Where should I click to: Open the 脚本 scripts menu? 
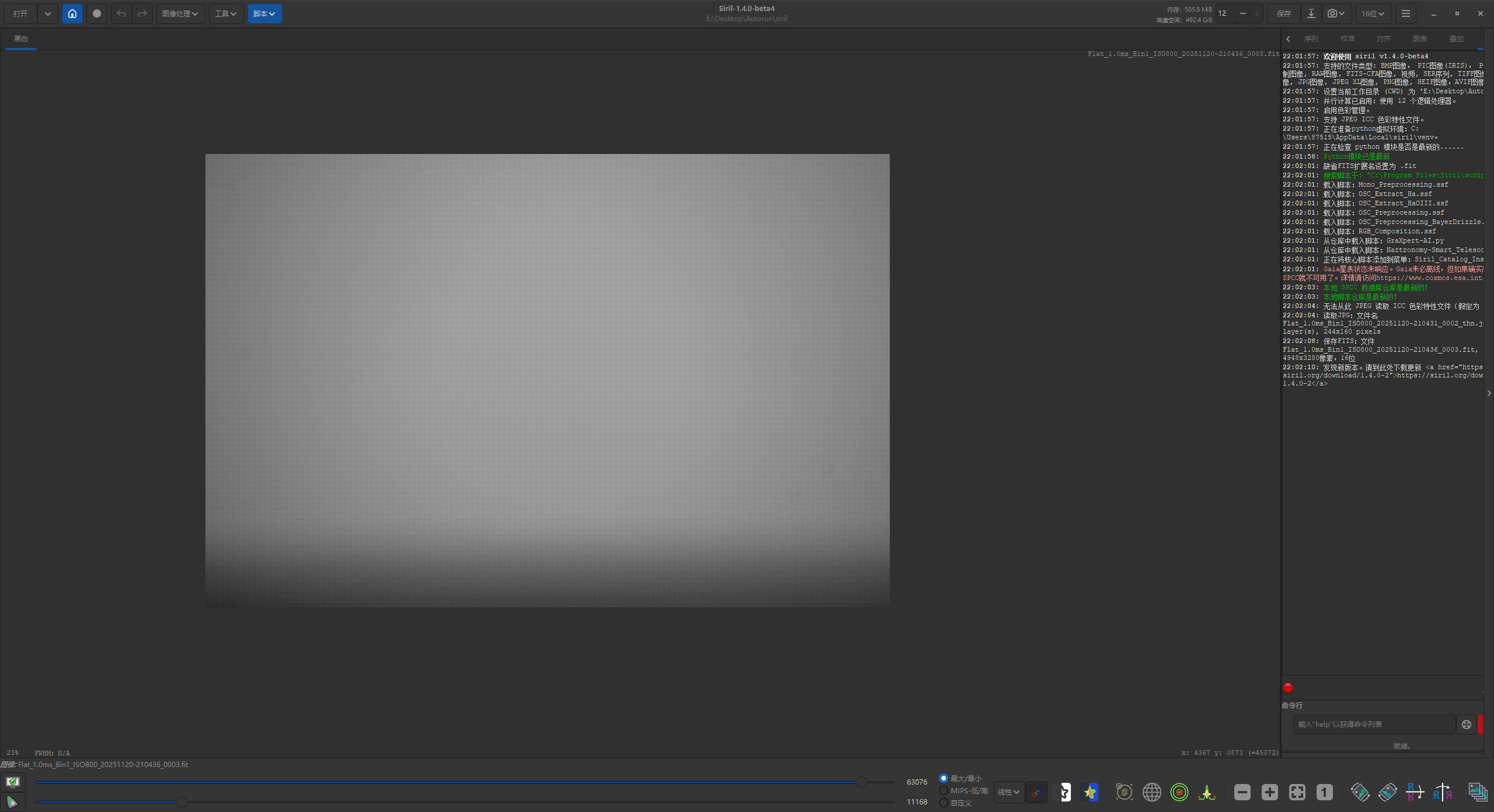264,13
